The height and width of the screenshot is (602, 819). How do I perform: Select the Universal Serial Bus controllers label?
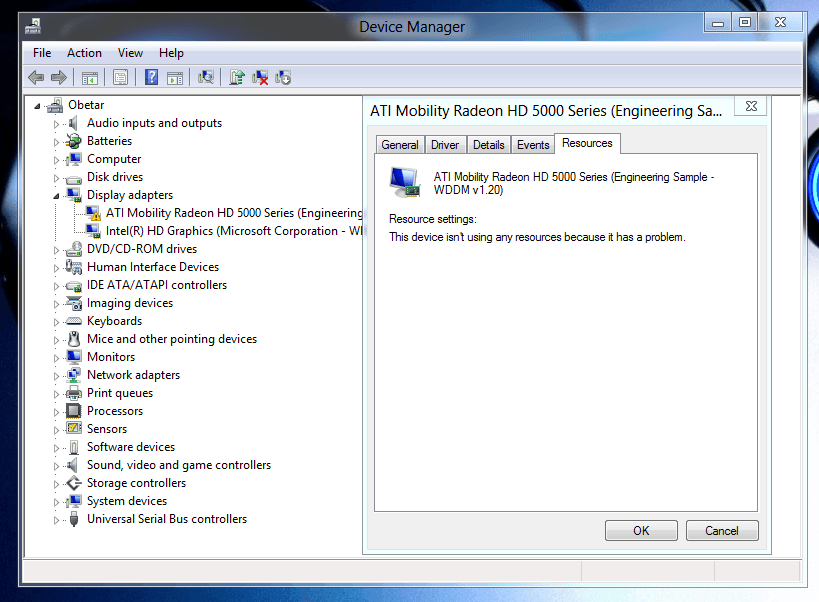(167, 519)
